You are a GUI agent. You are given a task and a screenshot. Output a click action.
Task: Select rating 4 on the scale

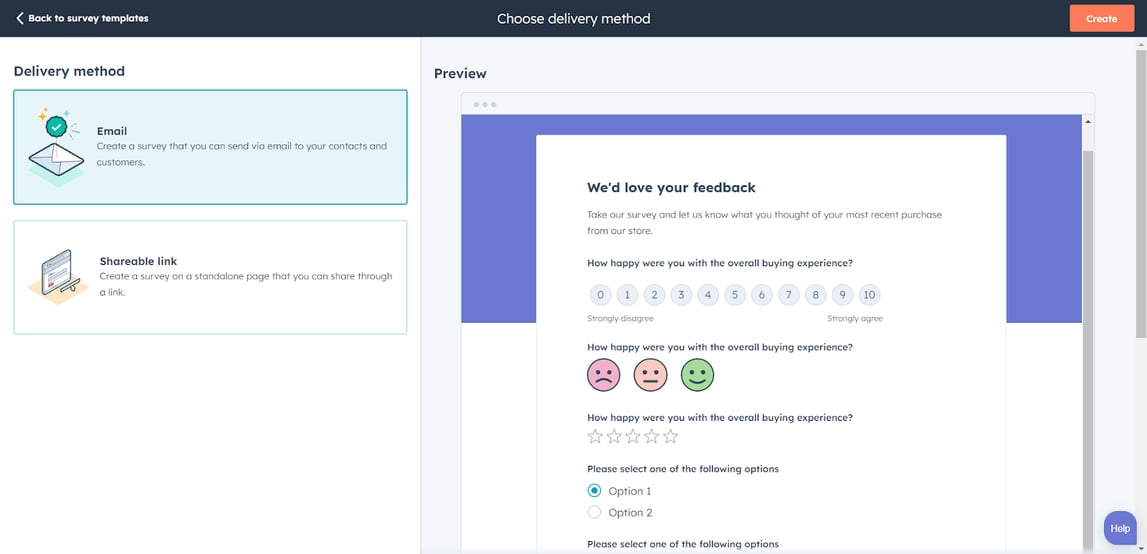(708, 295)
